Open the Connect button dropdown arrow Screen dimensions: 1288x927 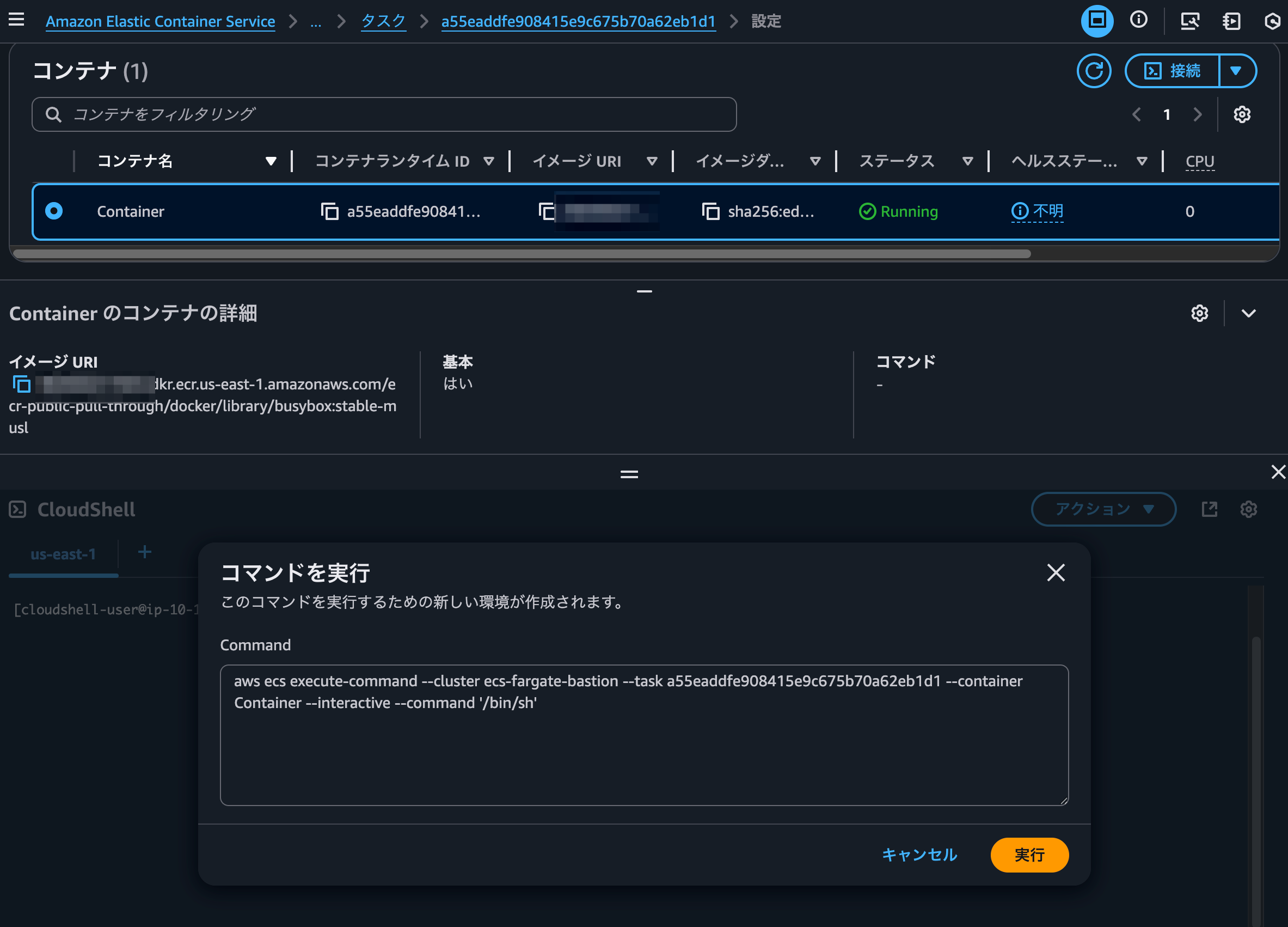(x=1236, y=71)
